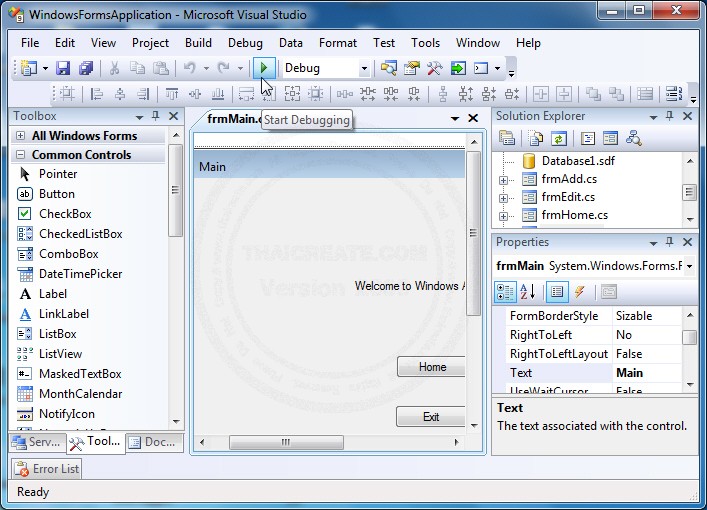Click the Save All toolbar icon
The height and width of the screenshot is (510, 707).
(x=85, y=68)
